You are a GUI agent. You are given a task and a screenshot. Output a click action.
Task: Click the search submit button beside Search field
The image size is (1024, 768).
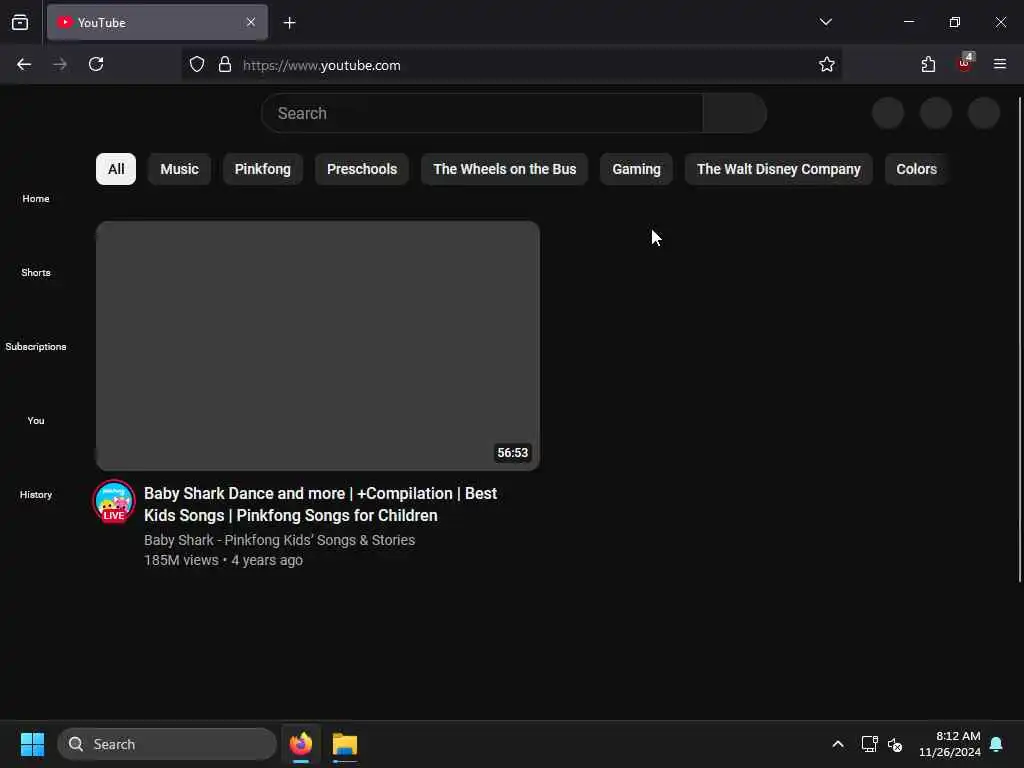coord(735,113)
